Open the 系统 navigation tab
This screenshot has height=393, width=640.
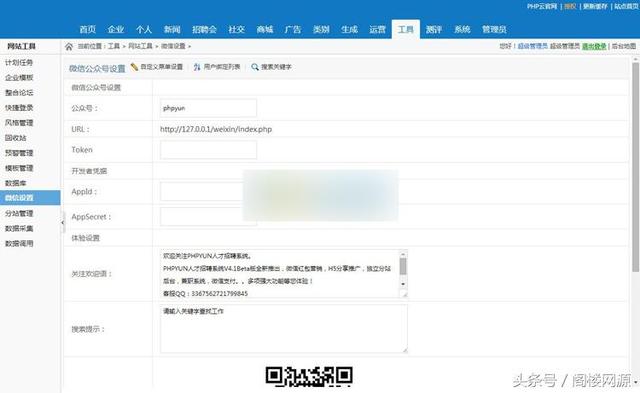click(x=462, y=29)
